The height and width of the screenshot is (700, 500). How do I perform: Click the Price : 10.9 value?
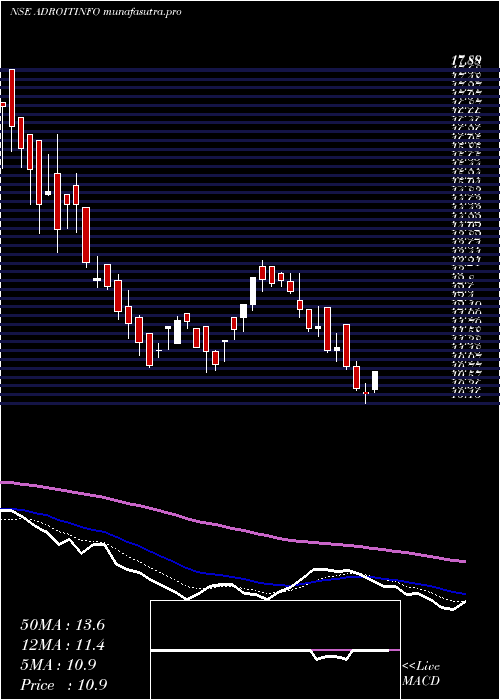(63, 685)
